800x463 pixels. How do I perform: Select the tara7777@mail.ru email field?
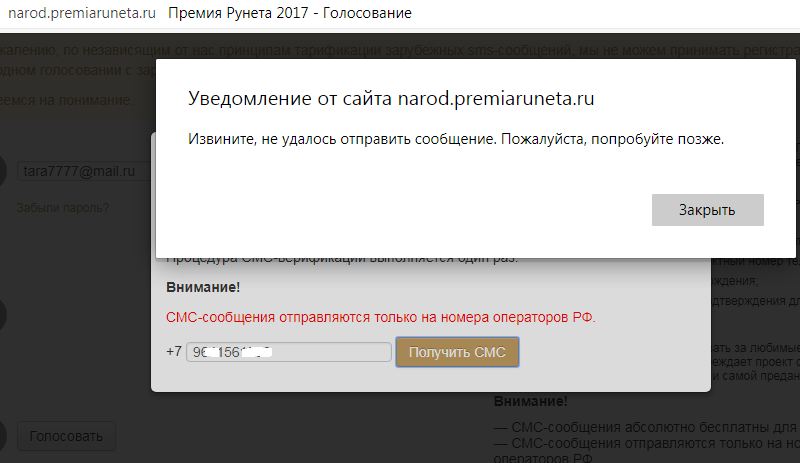86,171
